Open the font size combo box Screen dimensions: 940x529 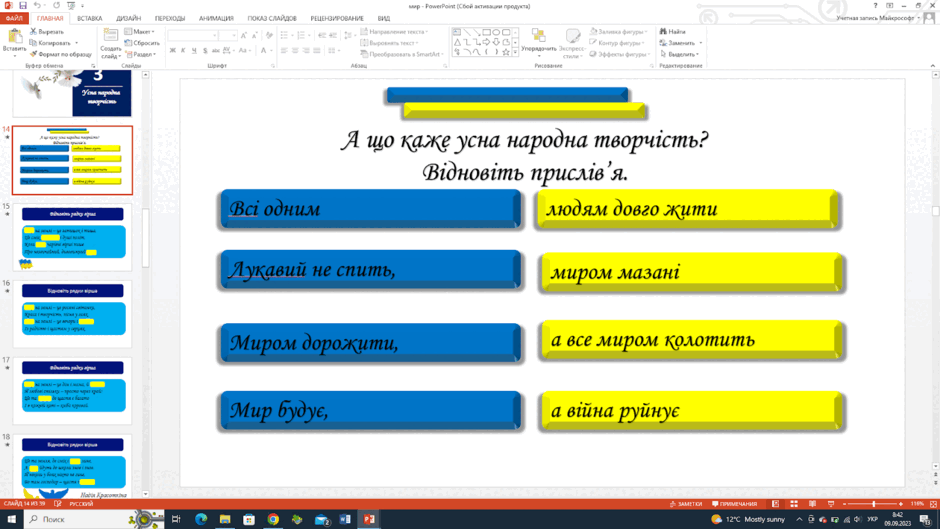(x=228, y=36)
